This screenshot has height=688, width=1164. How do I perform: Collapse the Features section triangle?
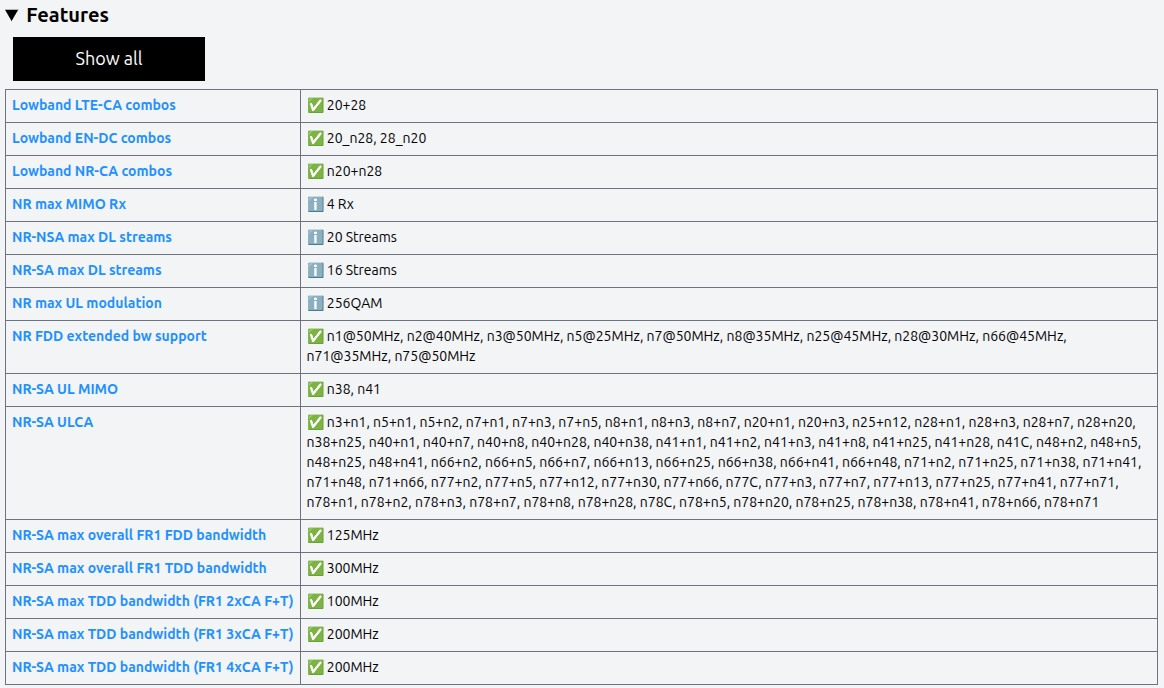coord(12,15)
